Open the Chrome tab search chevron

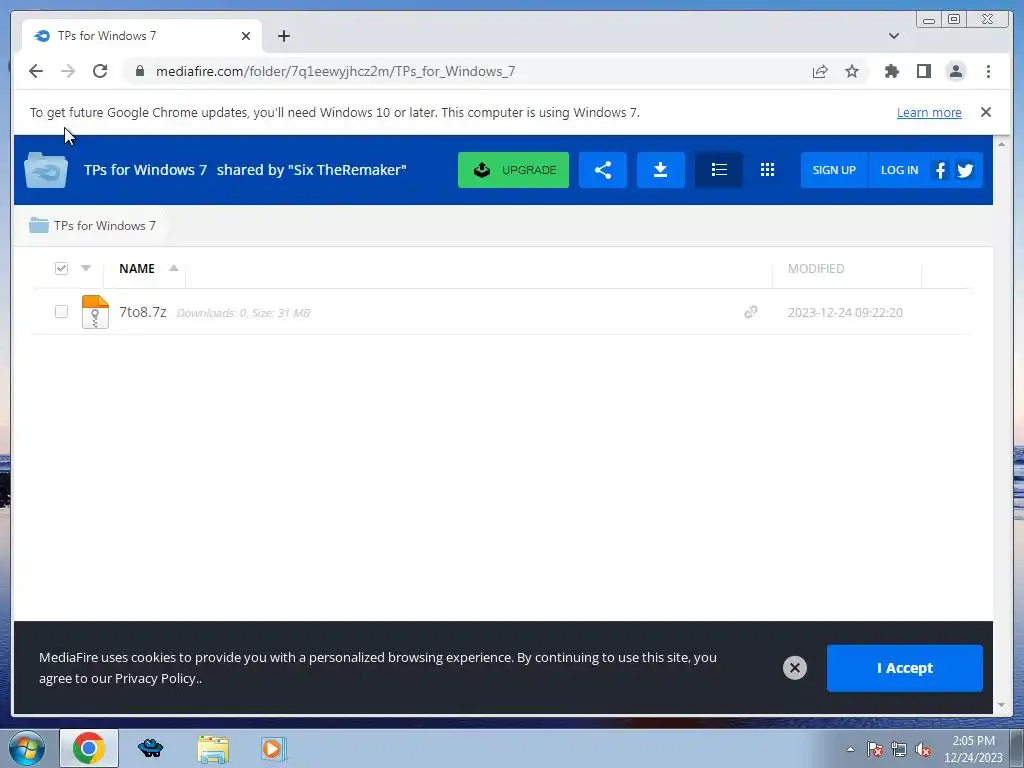click(894, 36)
